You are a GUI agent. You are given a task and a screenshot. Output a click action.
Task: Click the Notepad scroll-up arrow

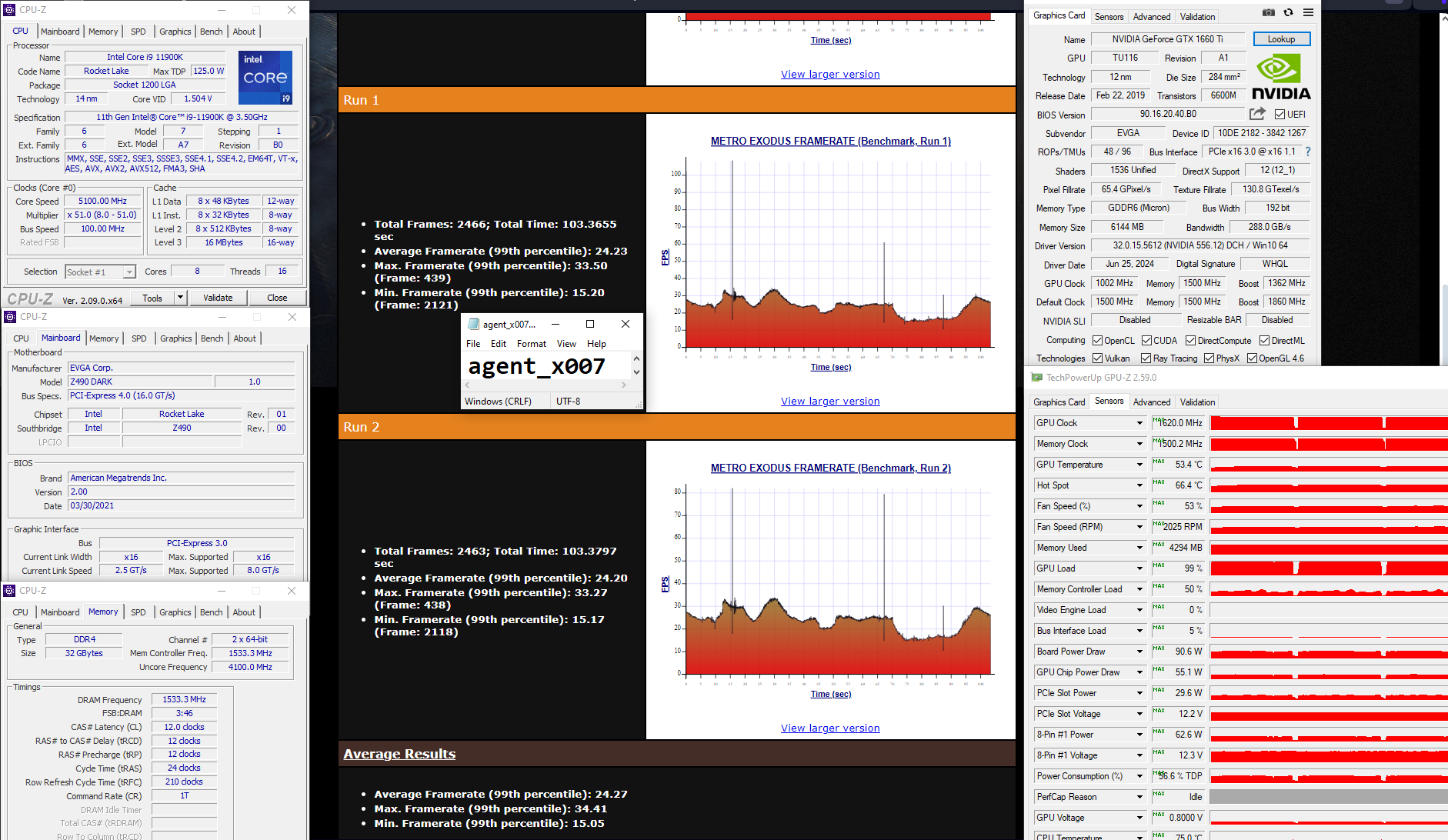coord(636,358)
